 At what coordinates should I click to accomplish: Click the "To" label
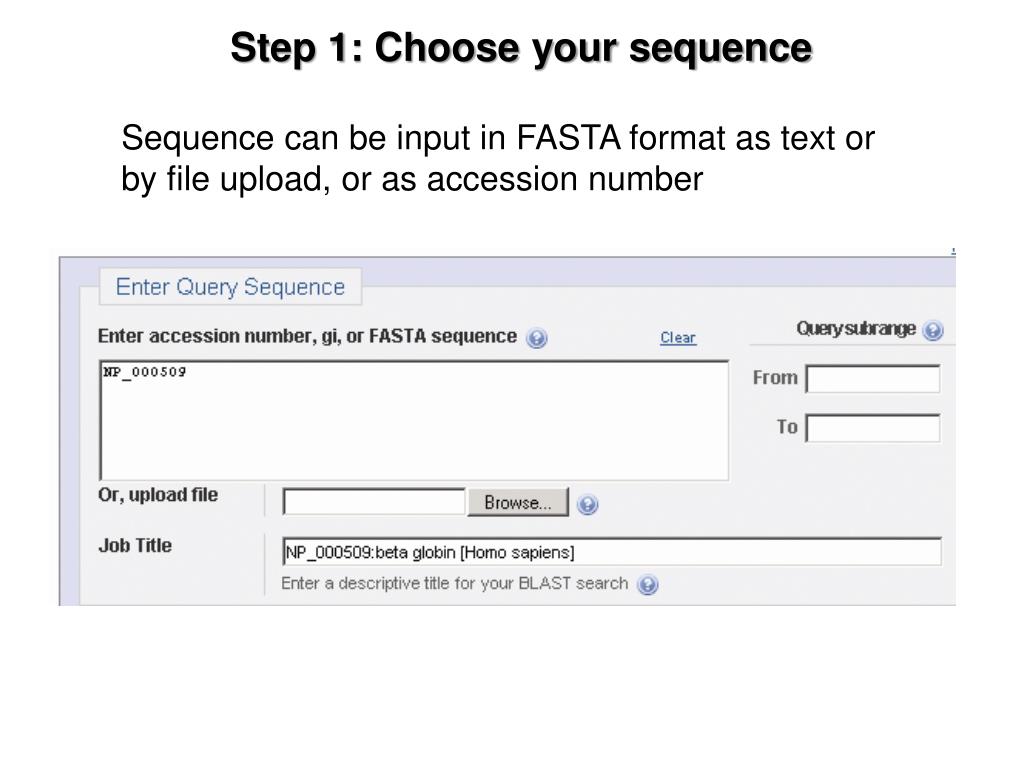(787, 426)
